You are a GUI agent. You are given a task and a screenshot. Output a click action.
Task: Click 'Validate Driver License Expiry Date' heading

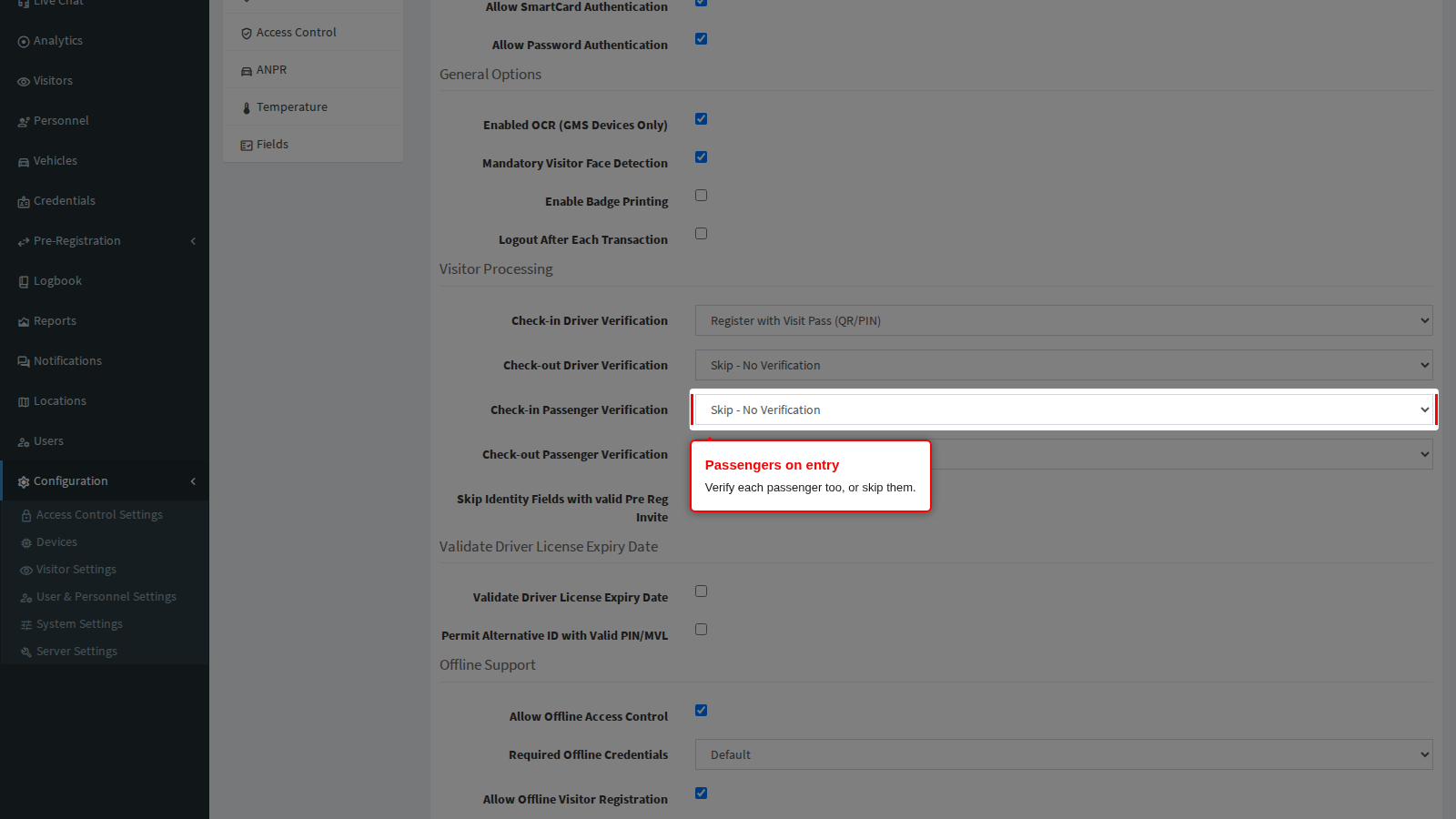click(549, 547)
